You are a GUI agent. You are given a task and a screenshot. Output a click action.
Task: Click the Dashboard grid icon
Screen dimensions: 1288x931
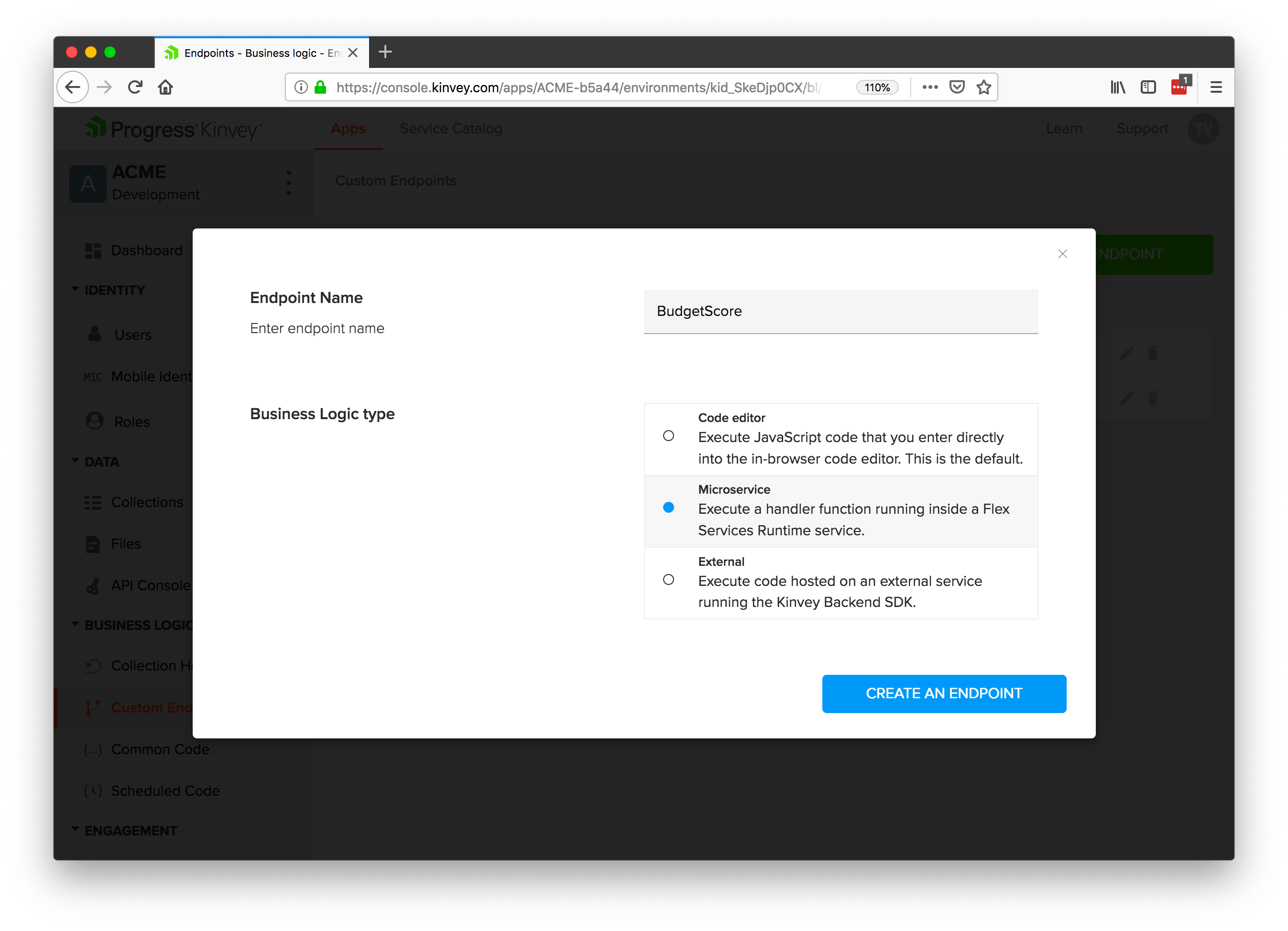[x=93, y=250]
